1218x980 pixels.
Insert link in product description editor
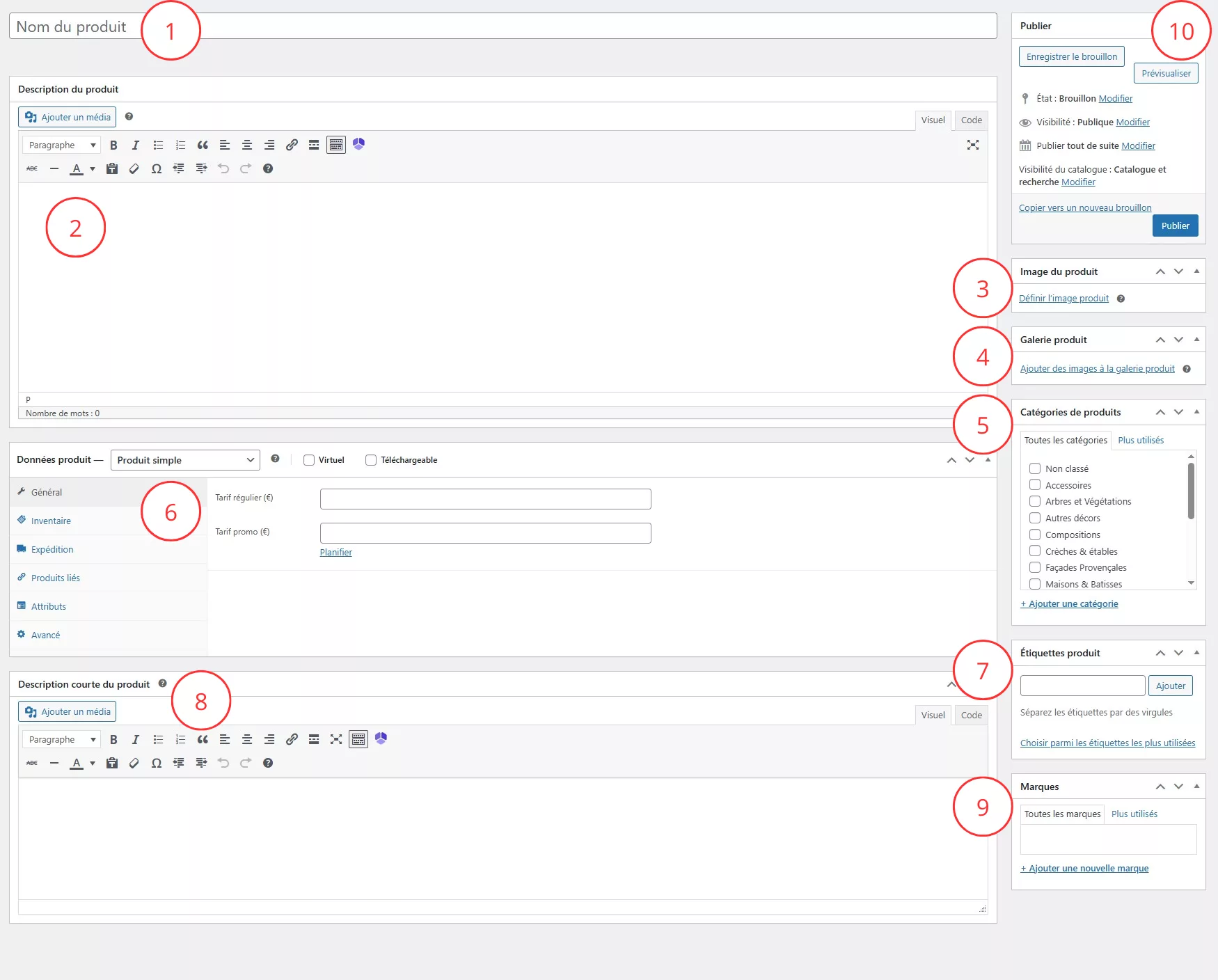click(x=292, y=145)
